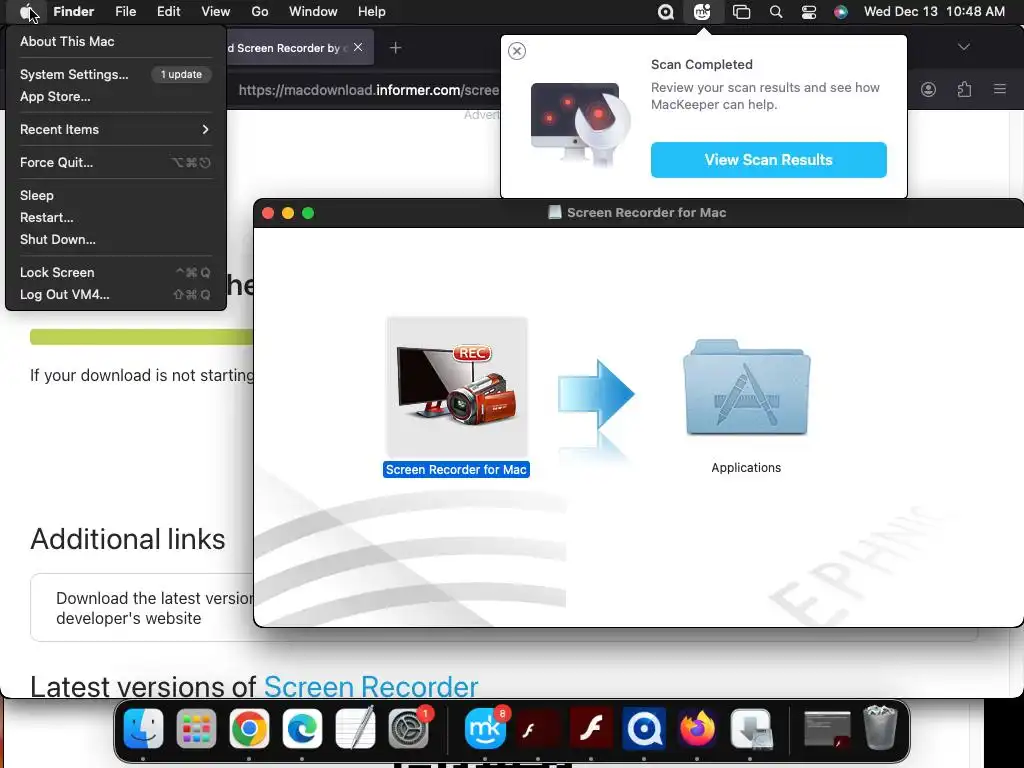Open Launchpad in the Dock

196,728
